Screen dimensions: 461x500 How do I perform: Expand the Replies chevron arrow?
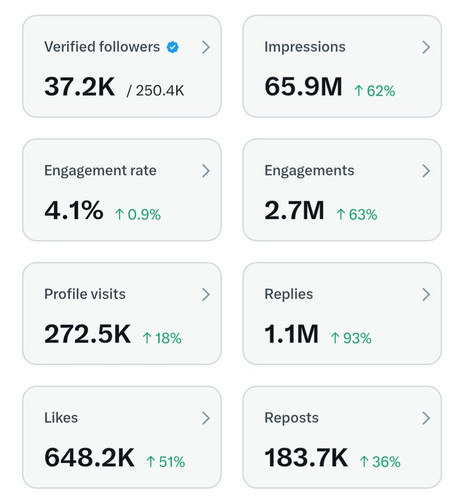coord(426,295)
